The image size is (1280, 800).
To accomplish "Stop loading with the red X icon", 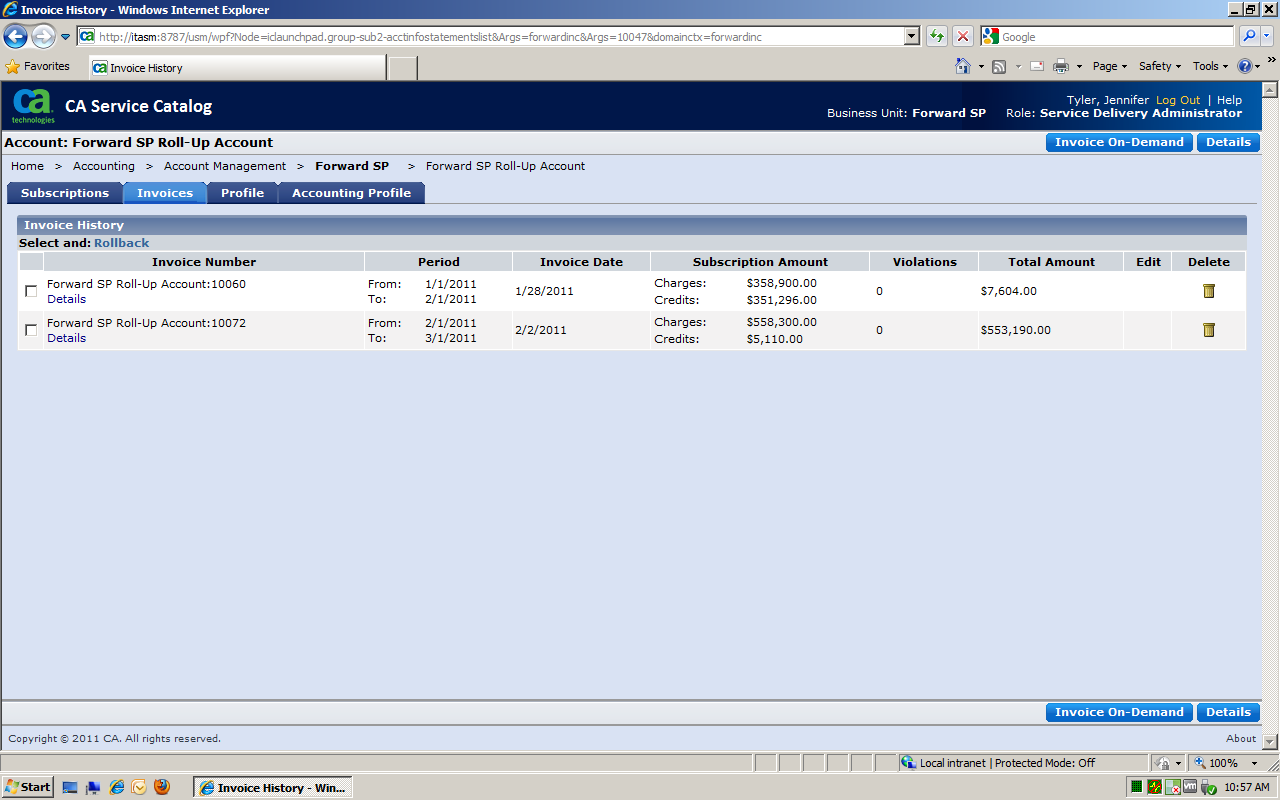I will coord(962,37).
